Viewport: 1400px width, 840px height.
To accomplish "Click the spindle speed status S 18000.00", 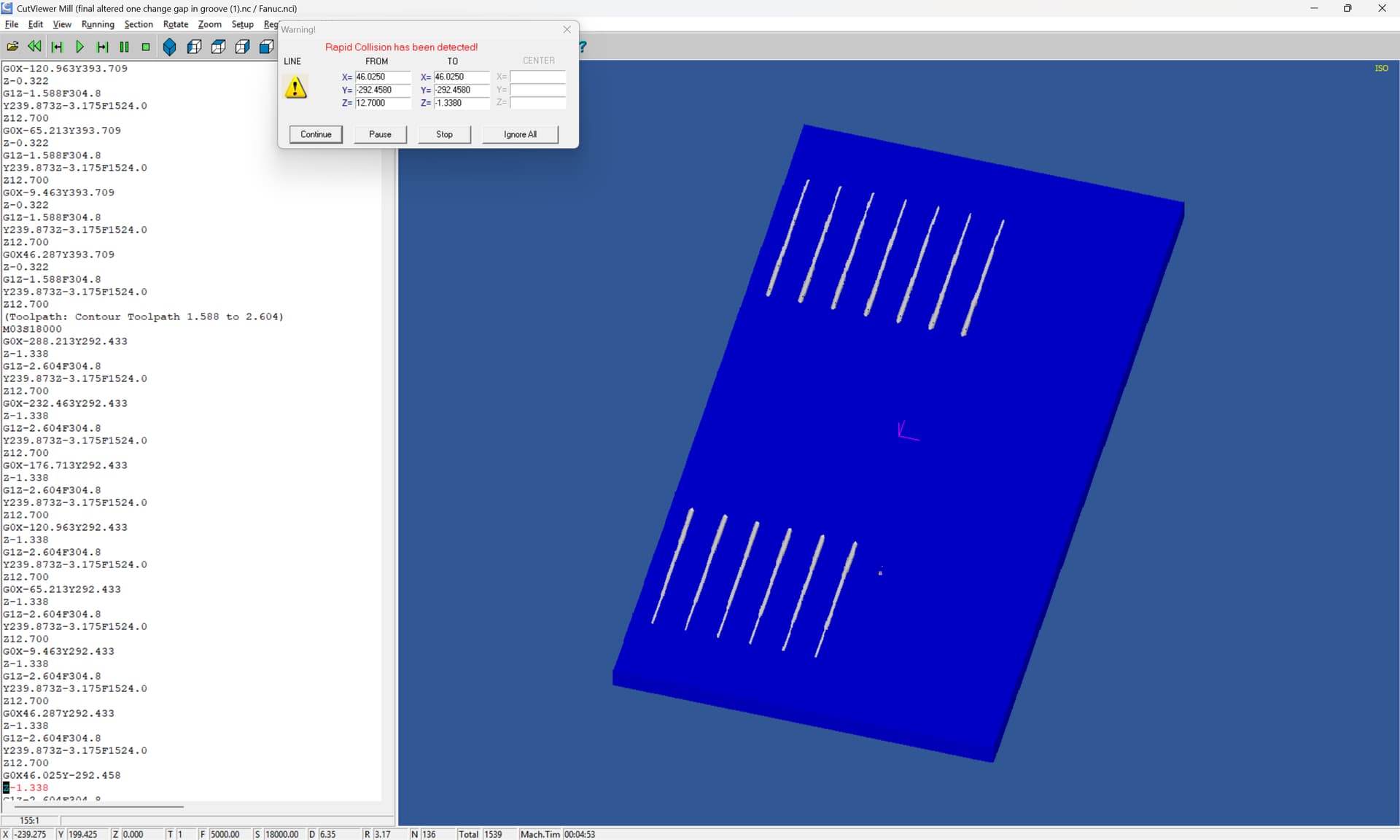I will pyautogui.click(x=281, y=834).
